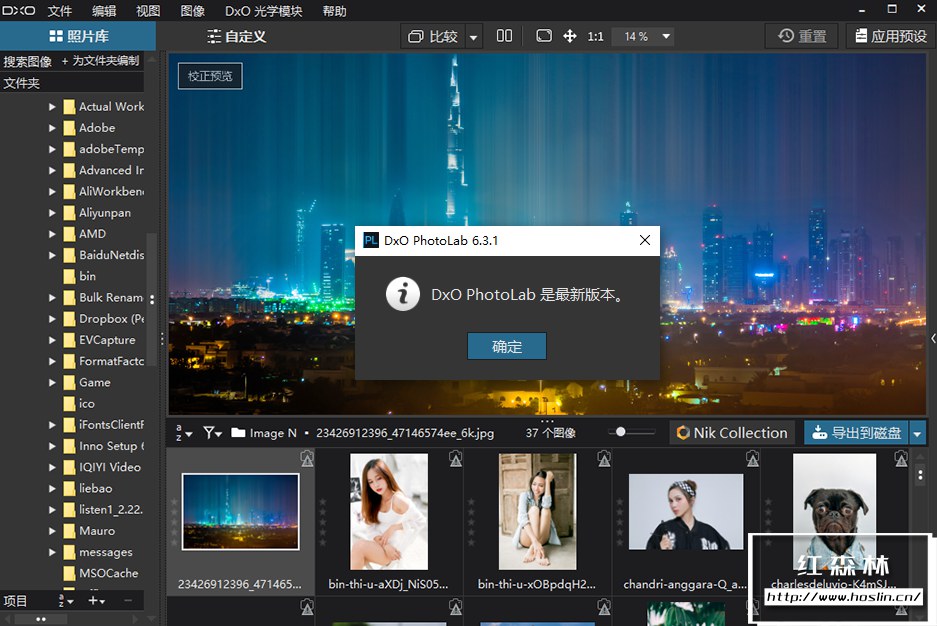Select the chandri-anggara thumbnail

coord(686,511)
